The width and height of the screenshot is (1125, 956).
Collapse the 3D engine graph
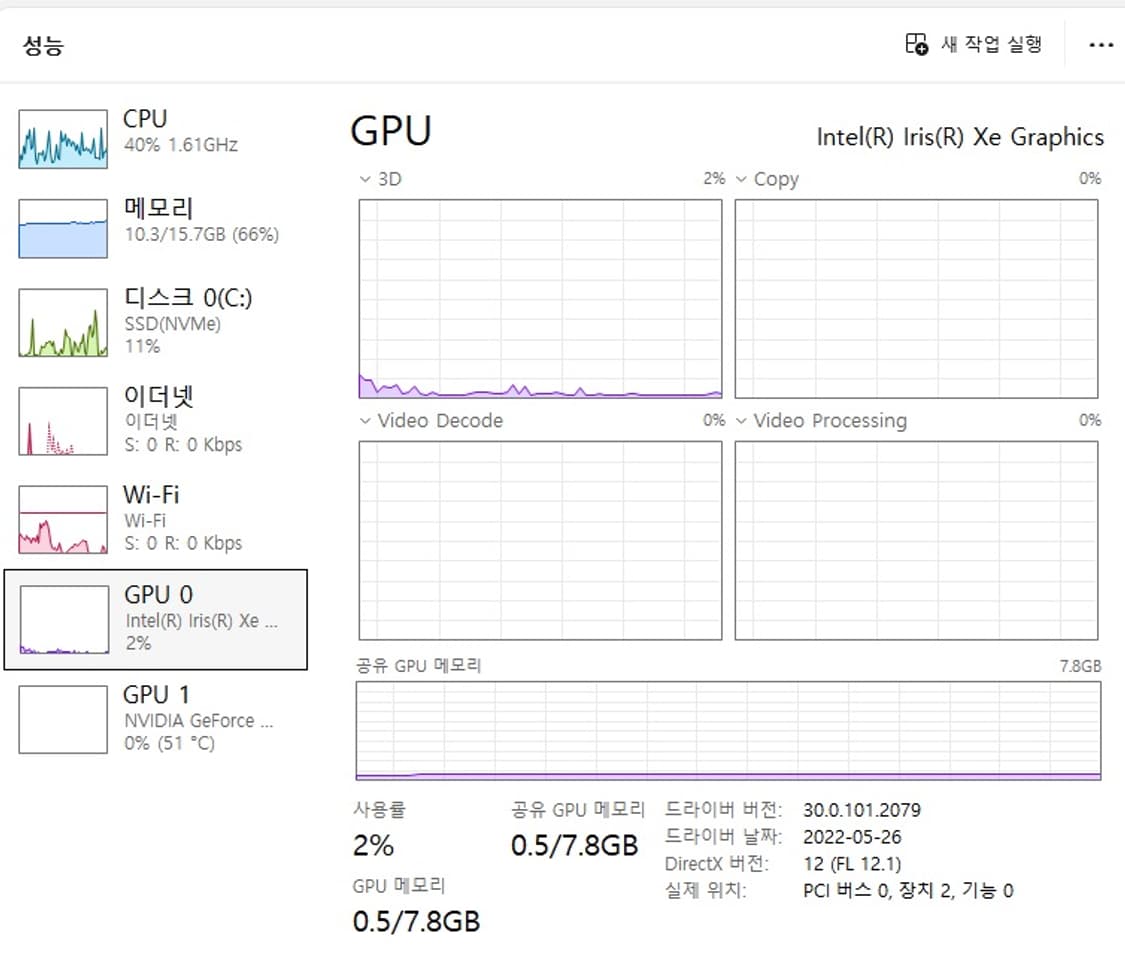click(x=364, y=179)
